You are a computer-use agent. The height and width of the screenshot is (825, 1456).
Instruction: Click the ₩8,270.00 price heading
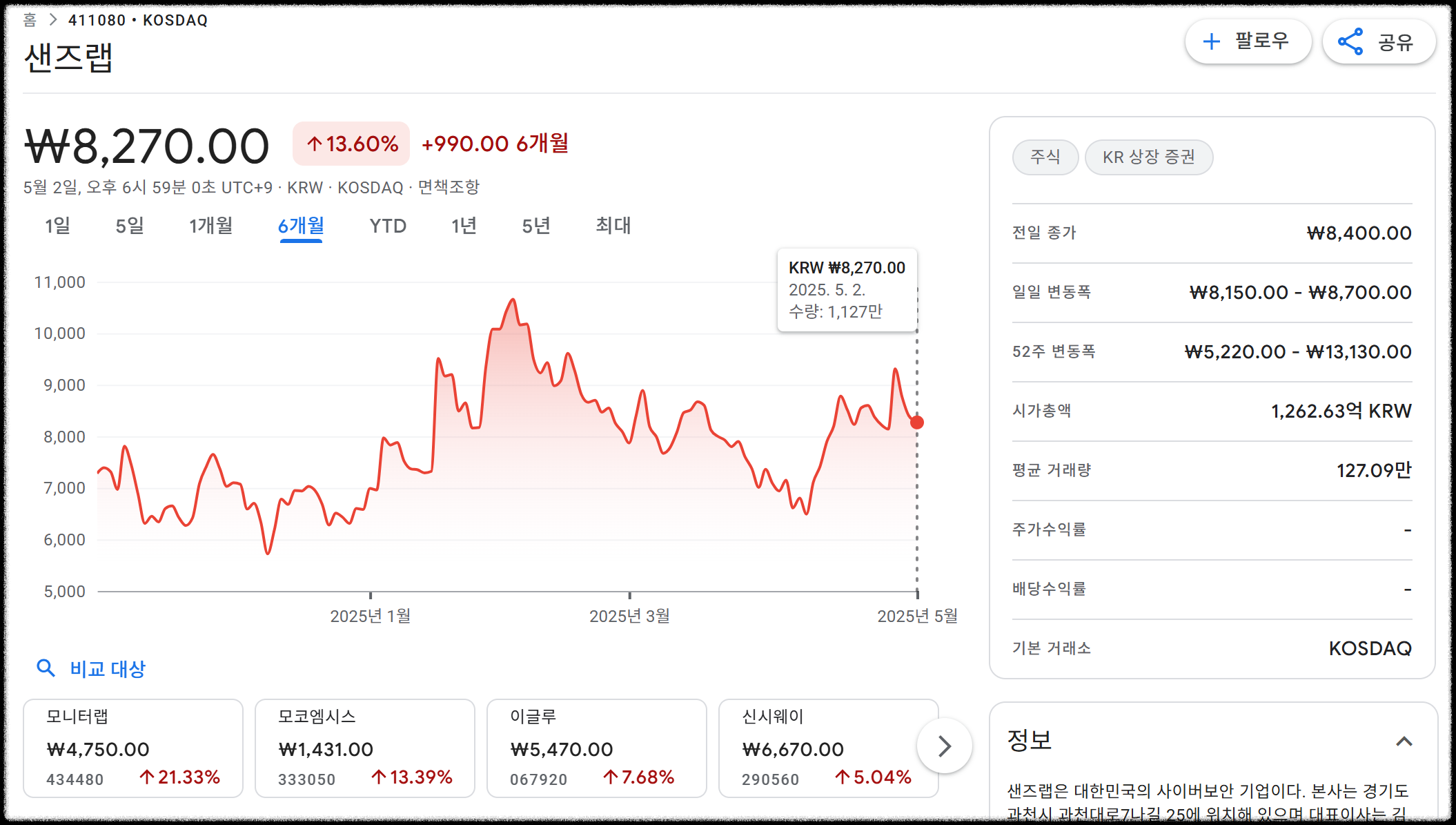pyautogui.click(x=147, y=146)
